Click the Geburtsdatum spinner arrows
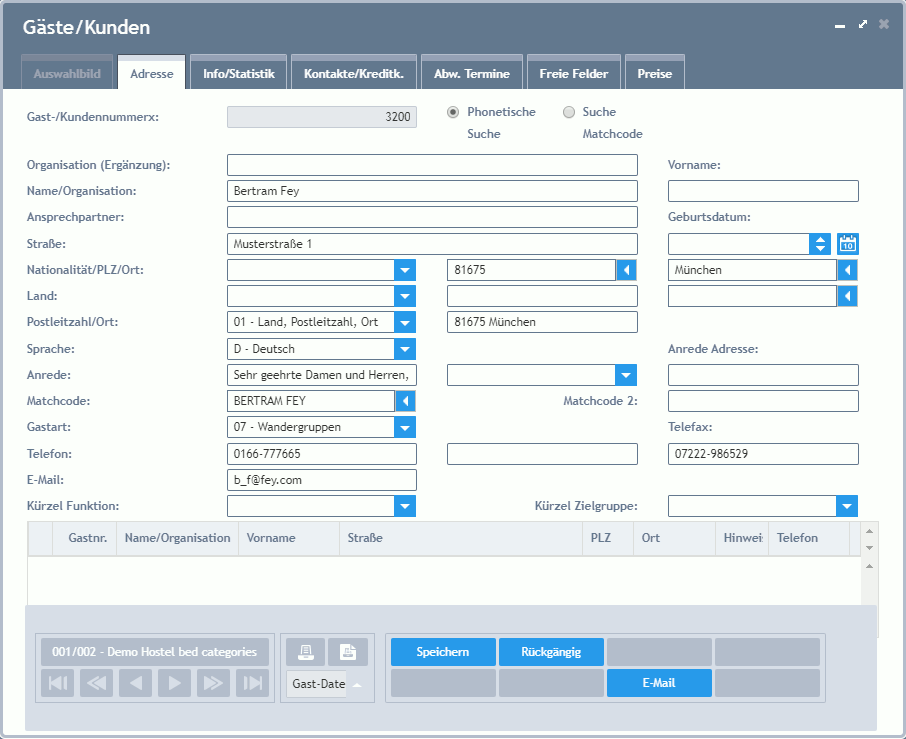The height and width of the screenshot is (739, 906). pyautogui.click(x=820, y=244)
